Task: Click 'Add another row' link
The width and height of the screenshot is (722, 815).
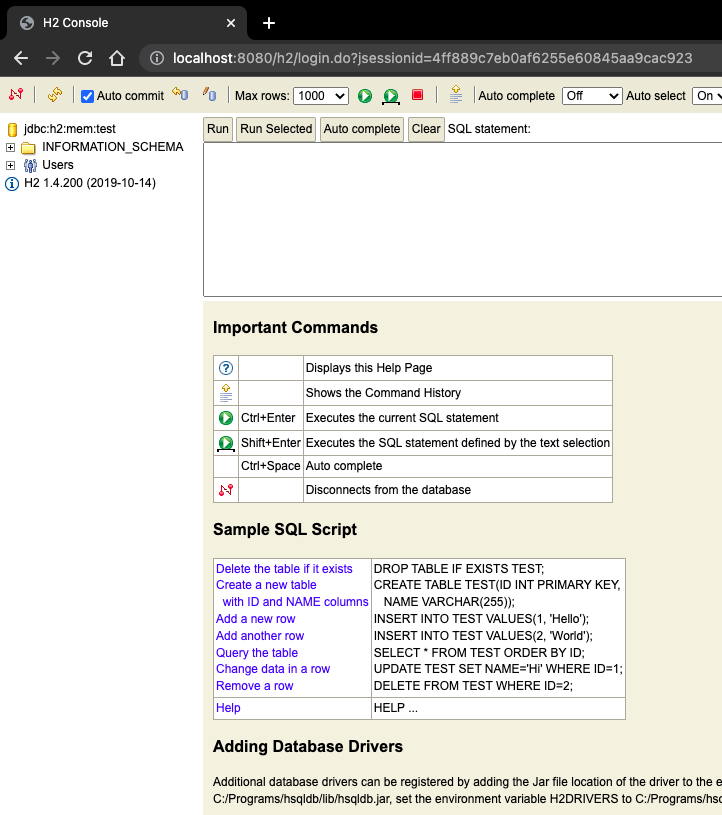Action: (260, 636)
